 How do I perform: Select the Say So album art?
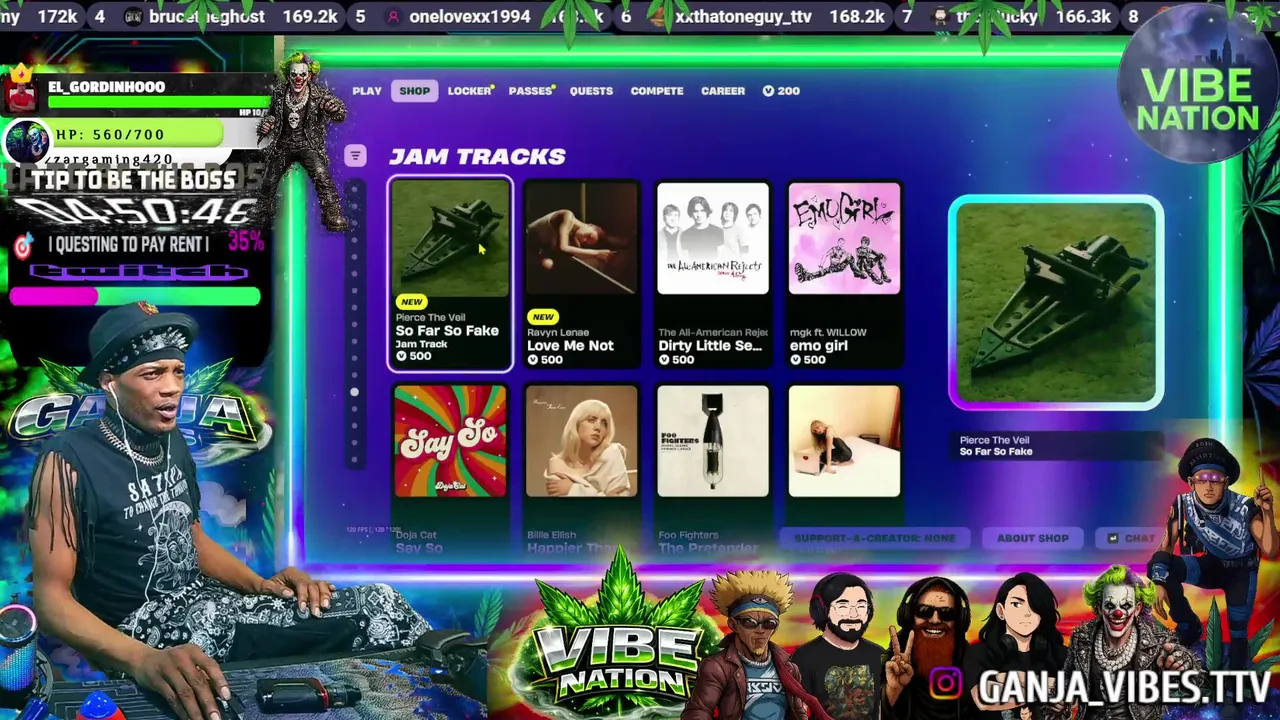click(450, 441)
